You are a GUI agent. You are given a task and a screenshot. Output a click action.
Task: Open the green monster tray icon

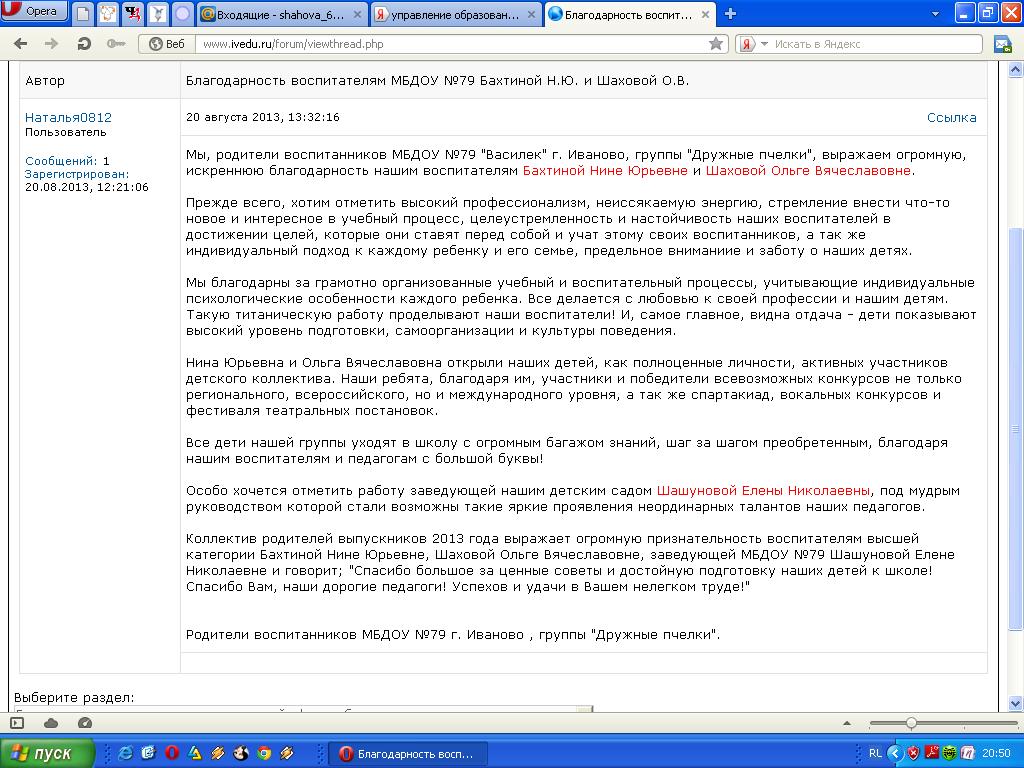pyautogui.click(x=950, y=753)
